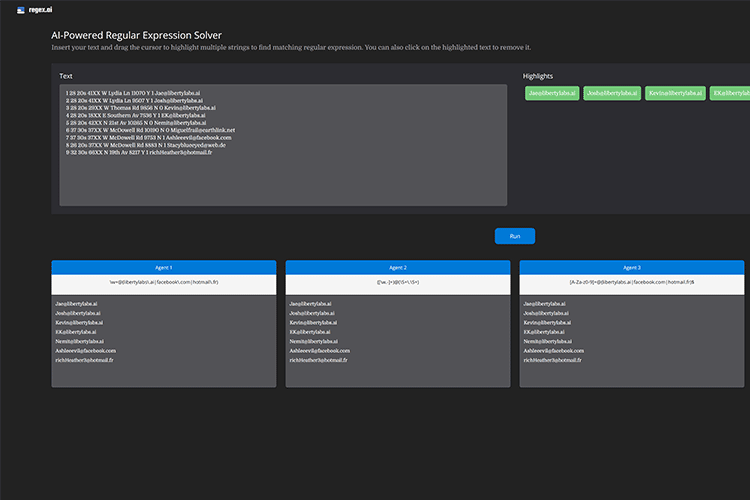Click Ashleeev@facebook.com in Agent 1 results

pyautogui.click(x=85, y=351)
